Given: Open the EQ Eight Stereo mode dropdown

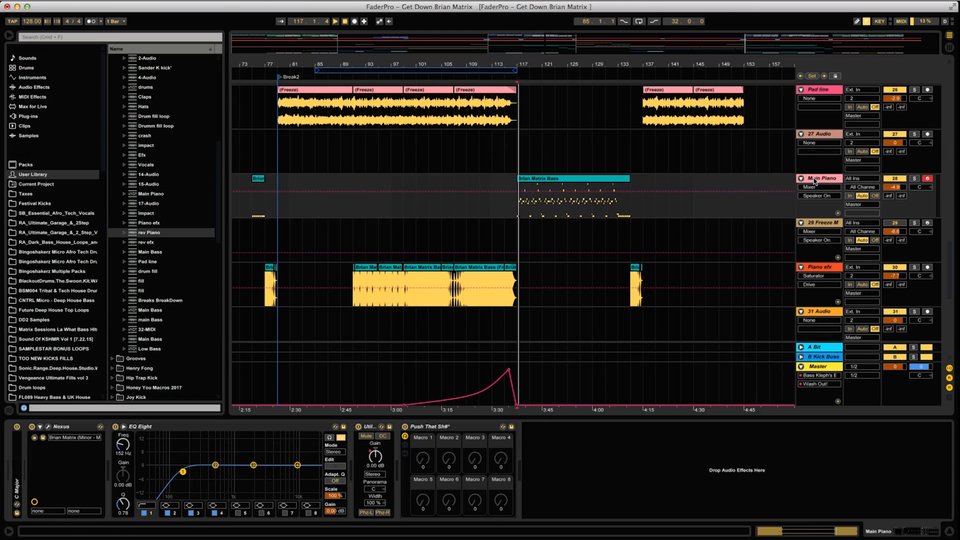Looking at the screenshot, I should point(335,452).
